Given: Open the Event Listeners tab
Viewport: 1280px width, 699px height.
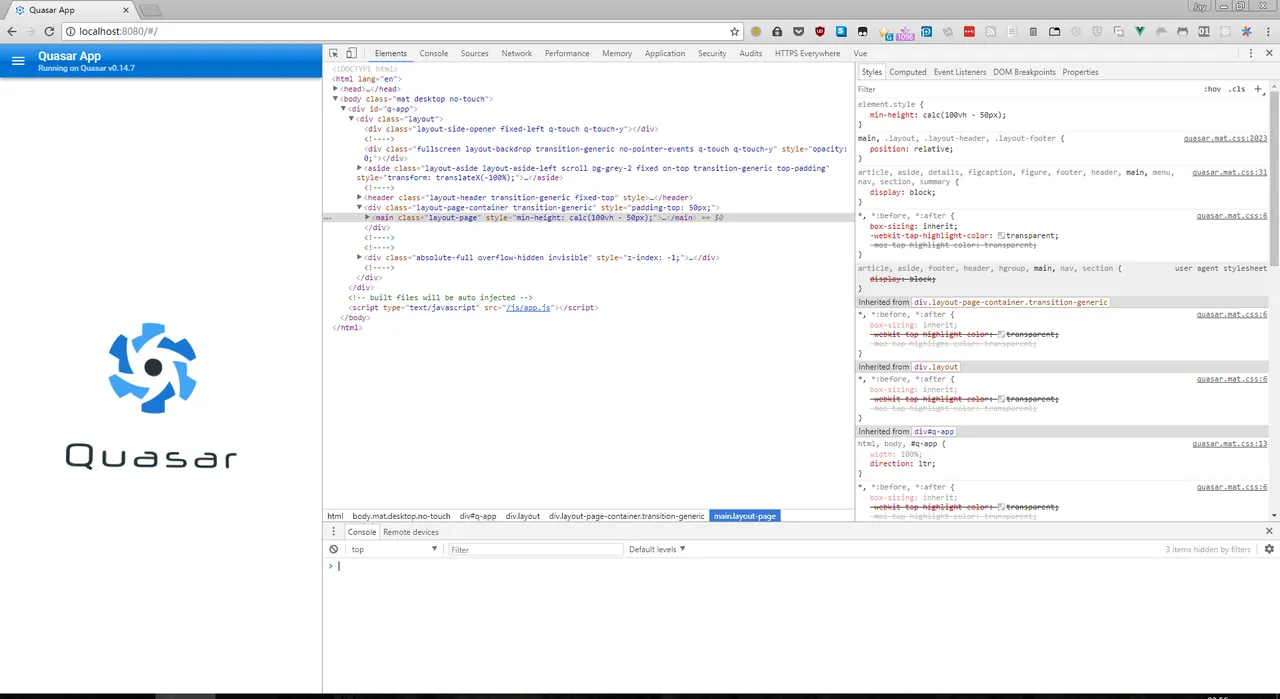Looking at the screenshot, I should 960,72.
